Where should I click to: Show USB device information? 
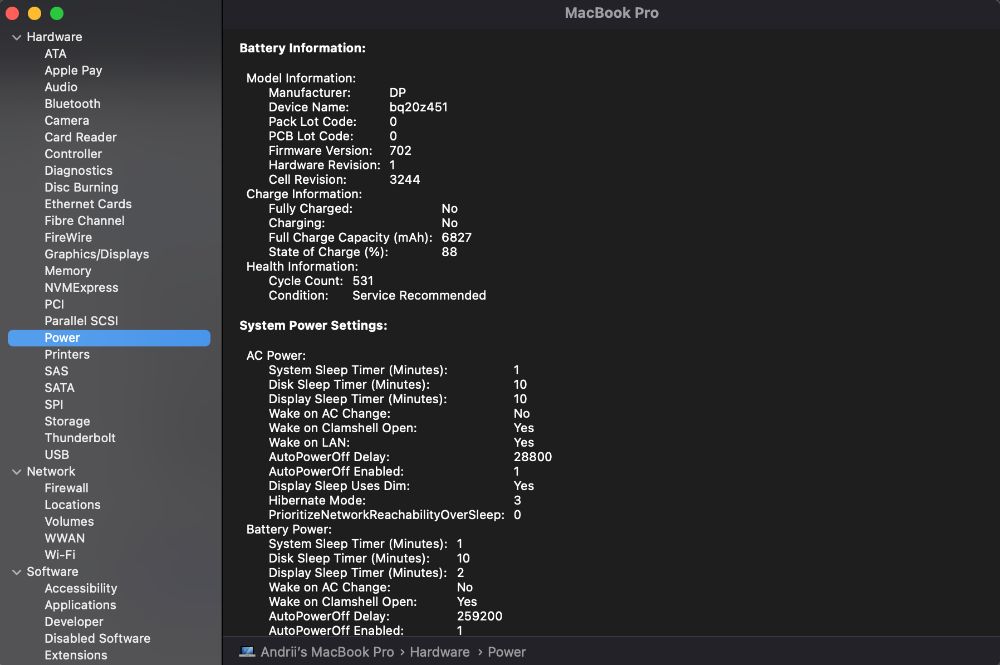click(x=57, y=455)
